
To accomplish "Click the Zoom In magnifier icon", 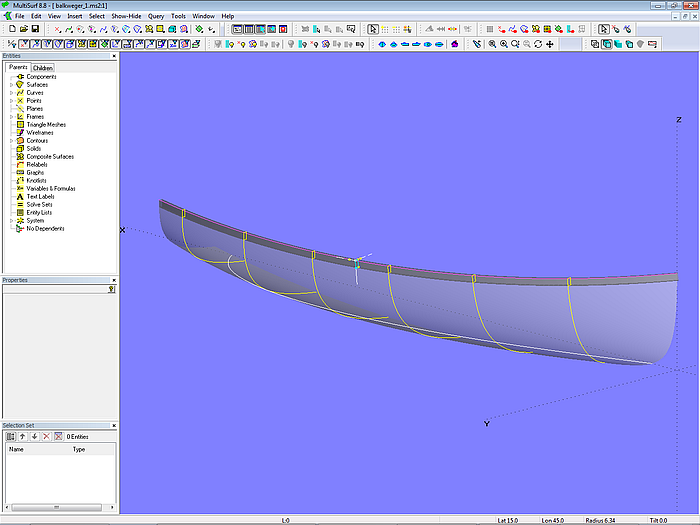I will (x=503, y=44).
